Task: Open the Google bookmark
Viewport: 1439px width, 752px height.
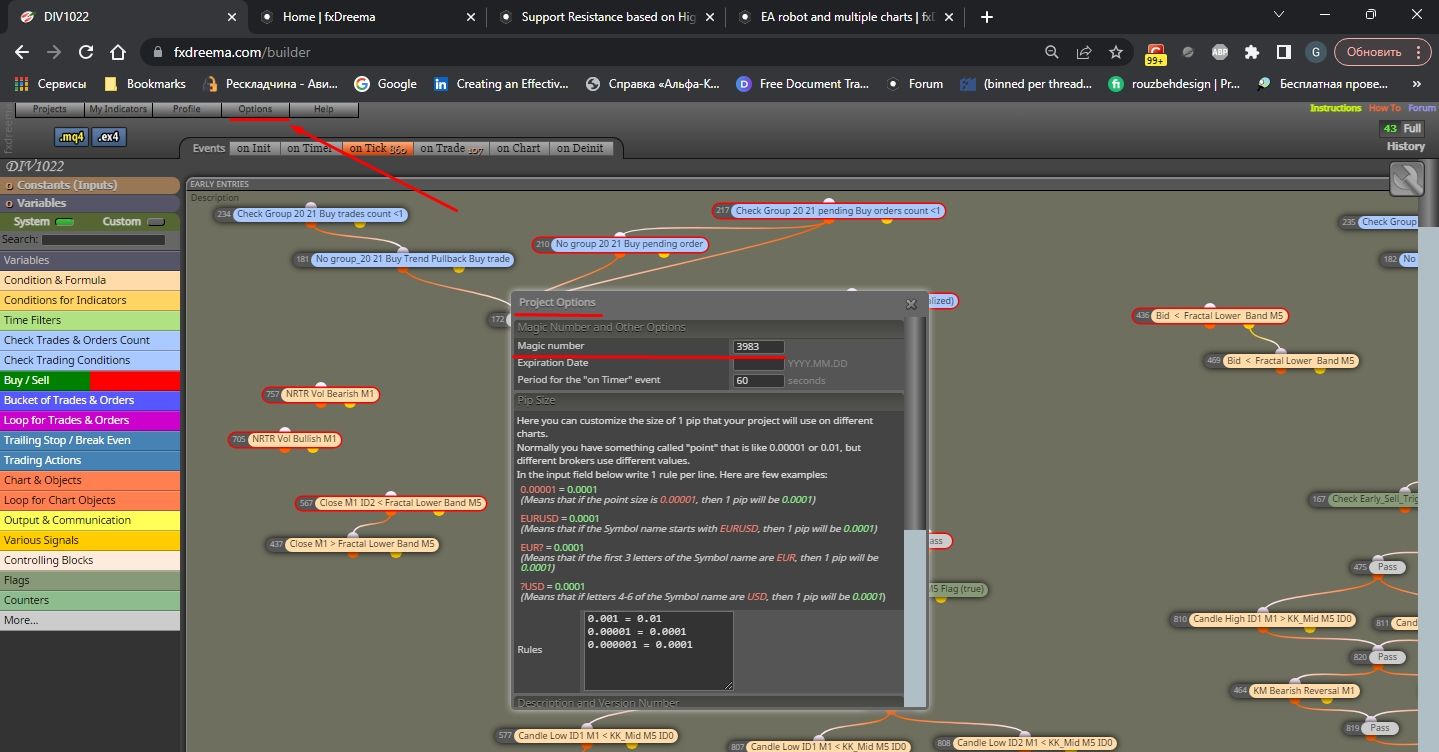Action: click(x=385, y=84)
